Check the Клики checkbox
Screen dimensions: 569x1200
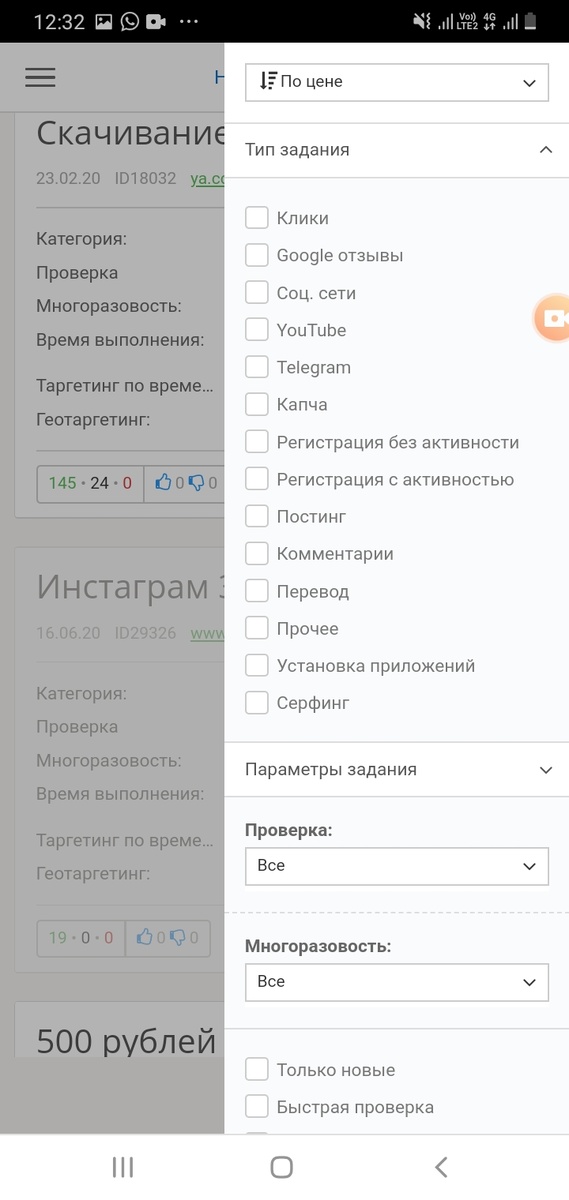pyautogui.click(x=257, y=218)
